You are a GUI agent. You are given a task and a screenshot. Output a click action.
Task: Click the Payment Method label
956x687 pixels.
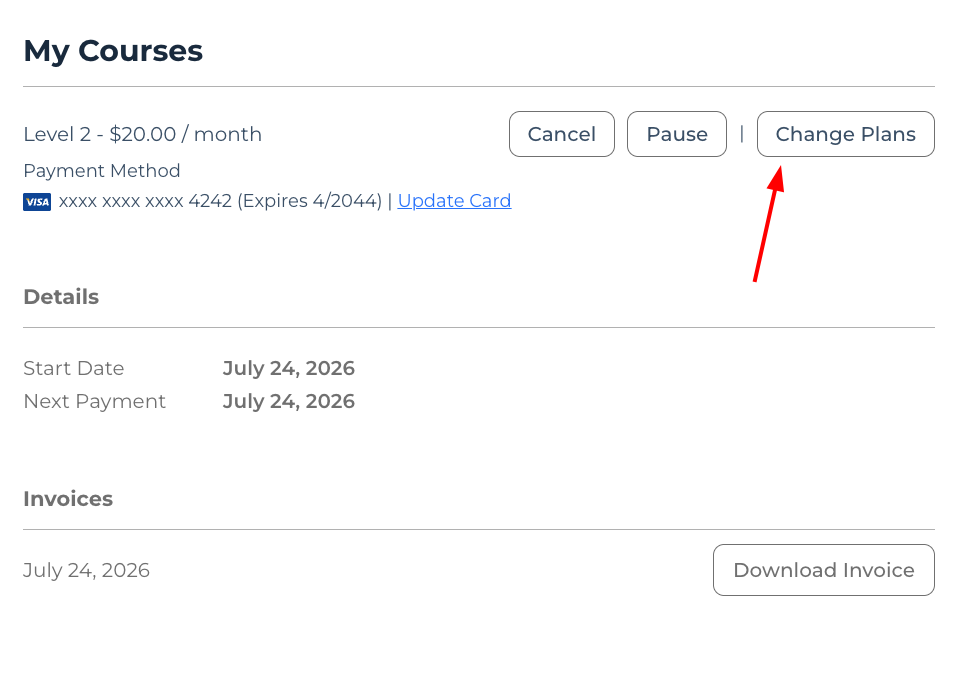[x=102, y=171]
